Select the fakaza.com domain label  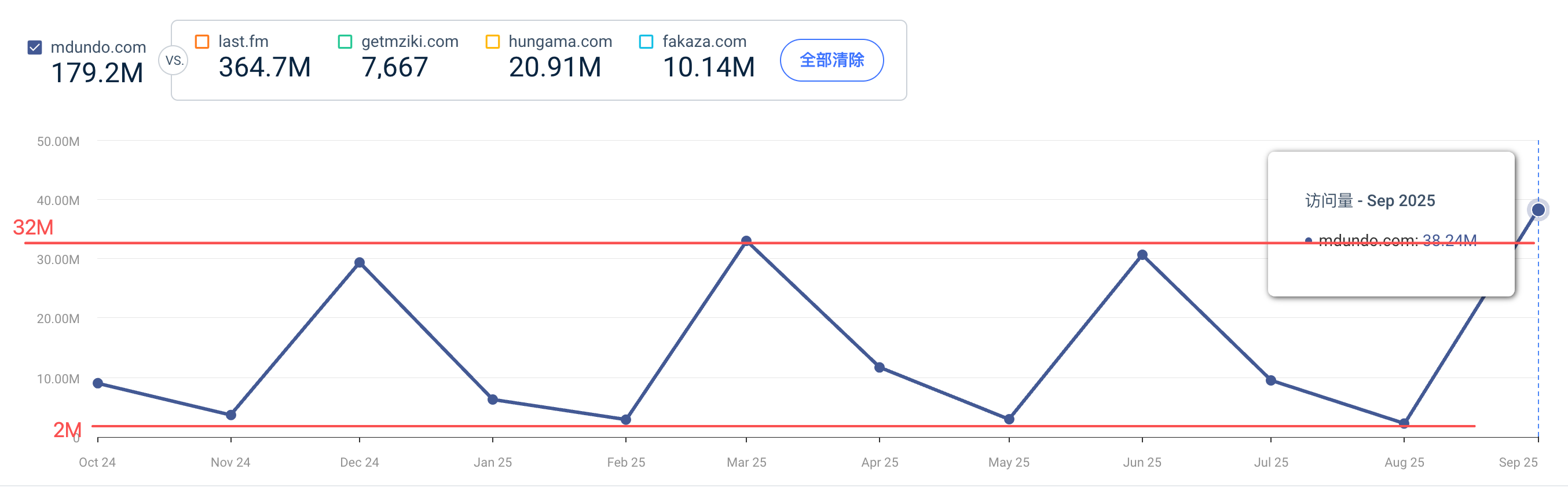[704, 41]
